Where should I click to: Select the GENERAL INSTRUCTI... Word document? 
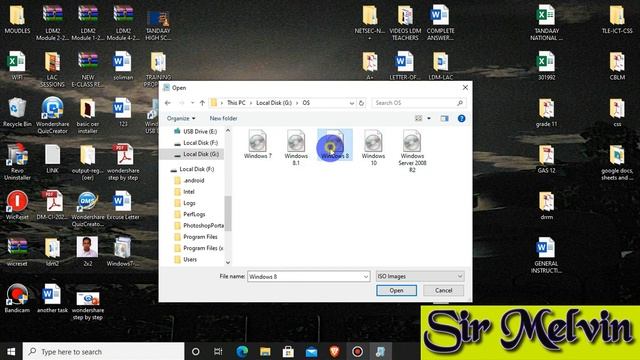(x=546, y=256)
